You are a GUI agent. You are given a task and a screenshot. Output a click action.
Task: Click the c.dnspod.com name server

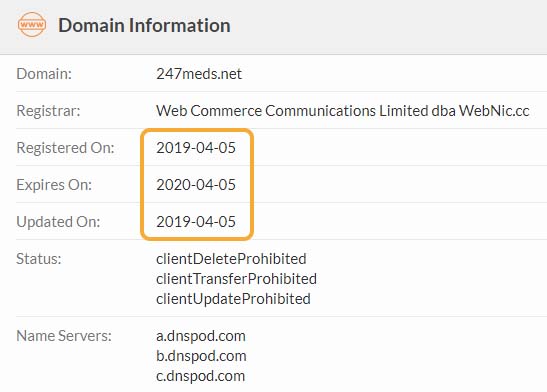[x=201, y=376]
